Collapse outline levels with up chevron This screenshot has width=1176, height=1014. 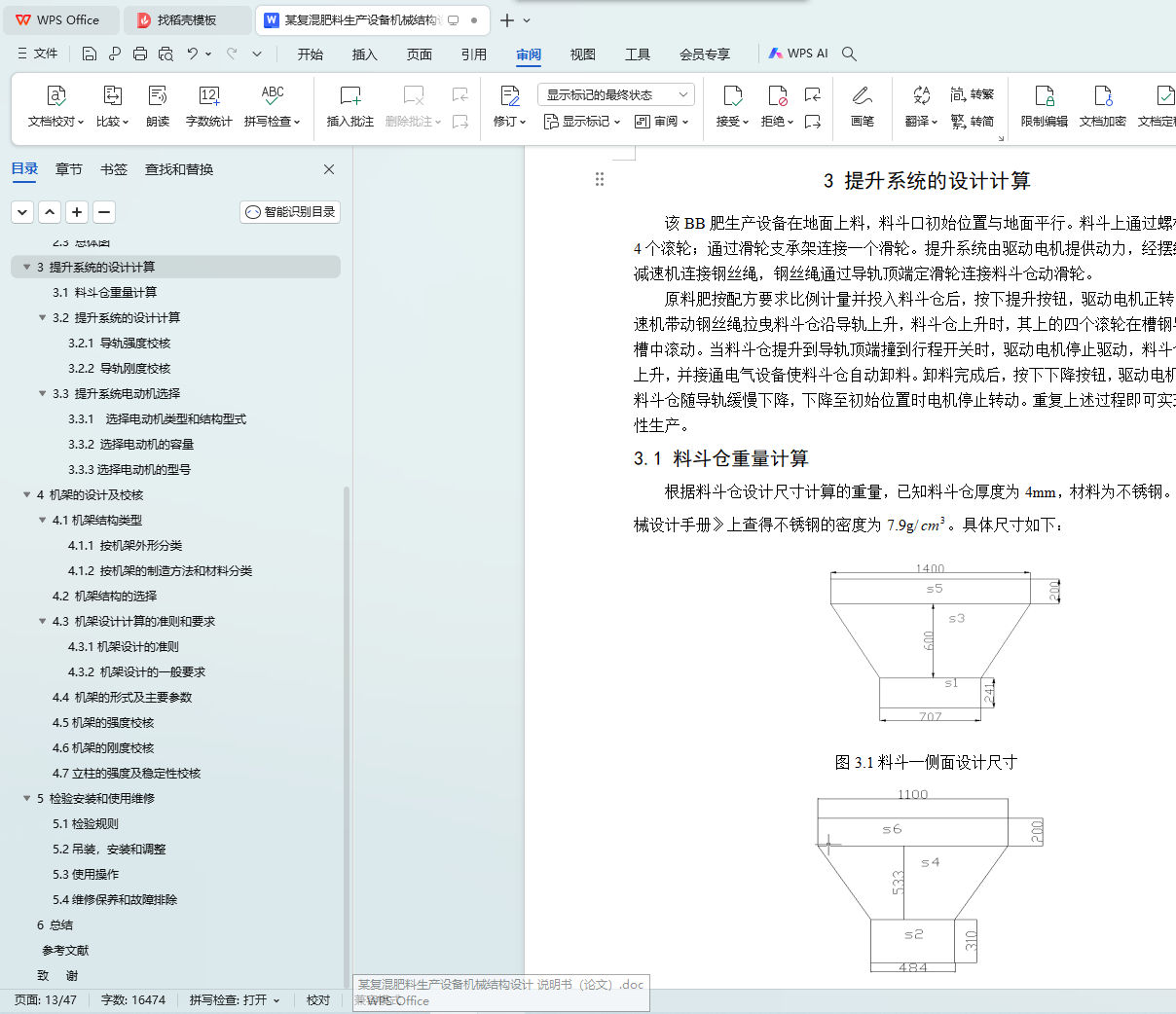pos(50,211)
